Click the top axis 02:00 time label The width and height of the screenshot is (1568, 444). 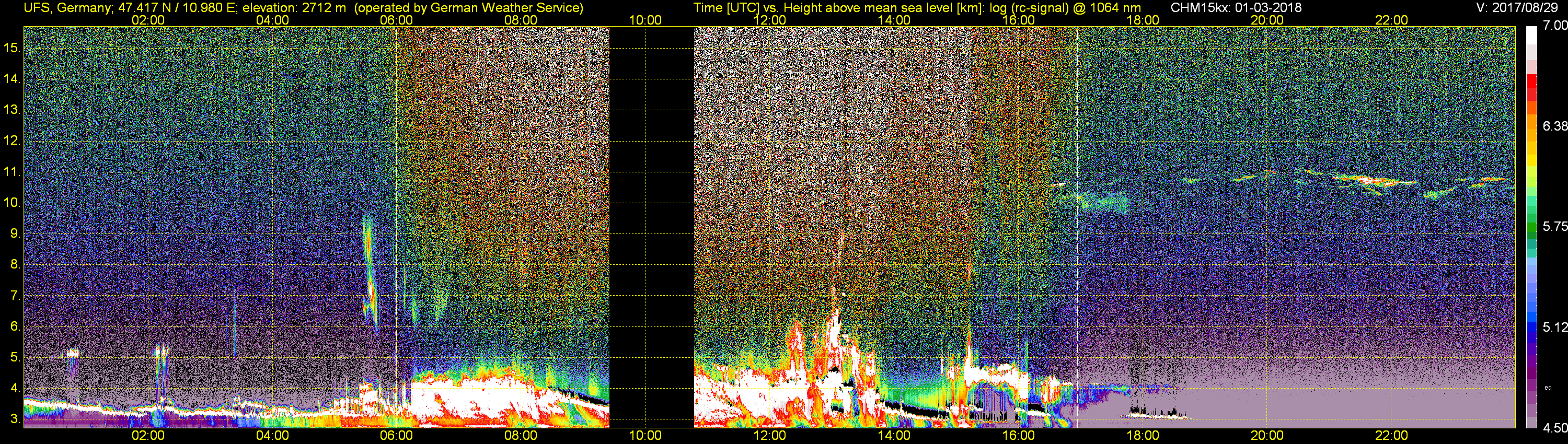tap(148, 20)
